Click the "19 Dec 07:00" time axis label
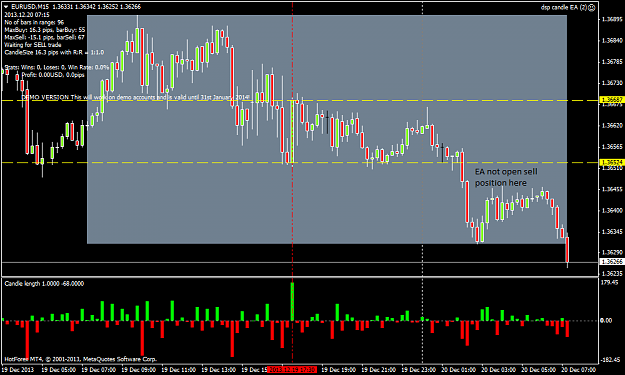Image resolution: width=625 pixels, height=375 pixels. [x=98, y=370]
